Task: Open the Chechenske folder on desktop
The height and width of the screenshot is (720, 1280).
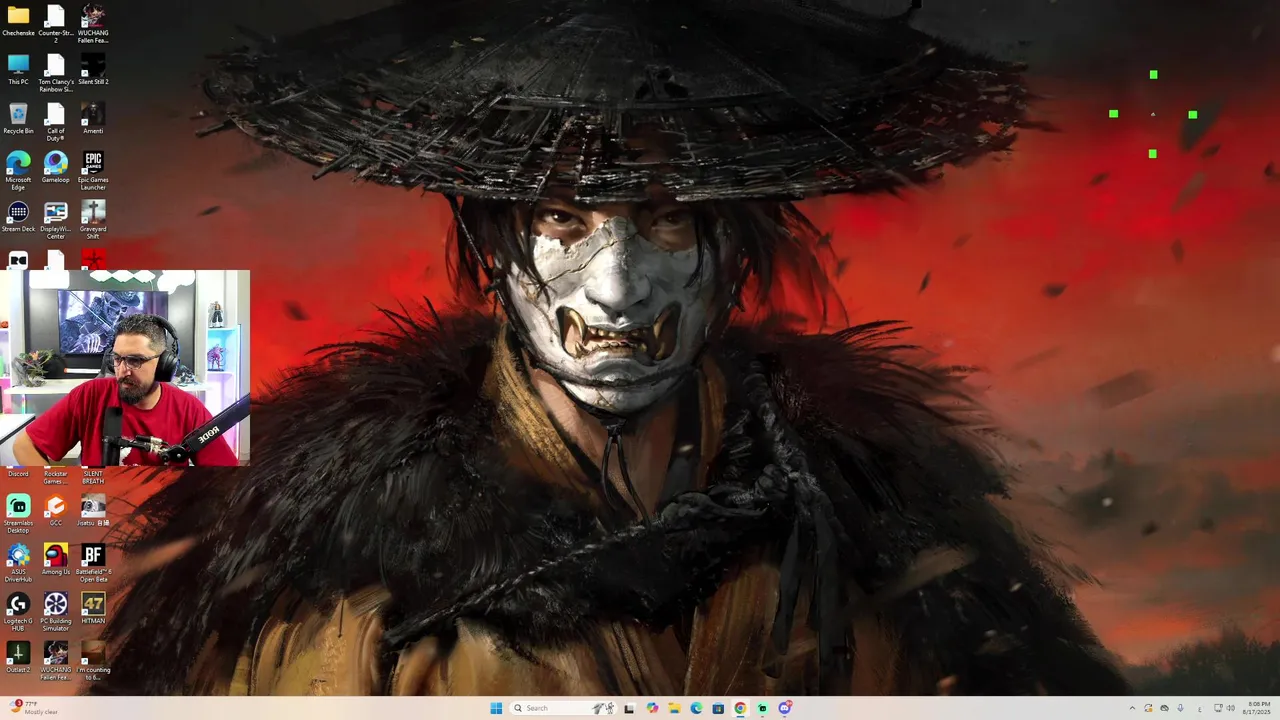Action: point(18,21)
